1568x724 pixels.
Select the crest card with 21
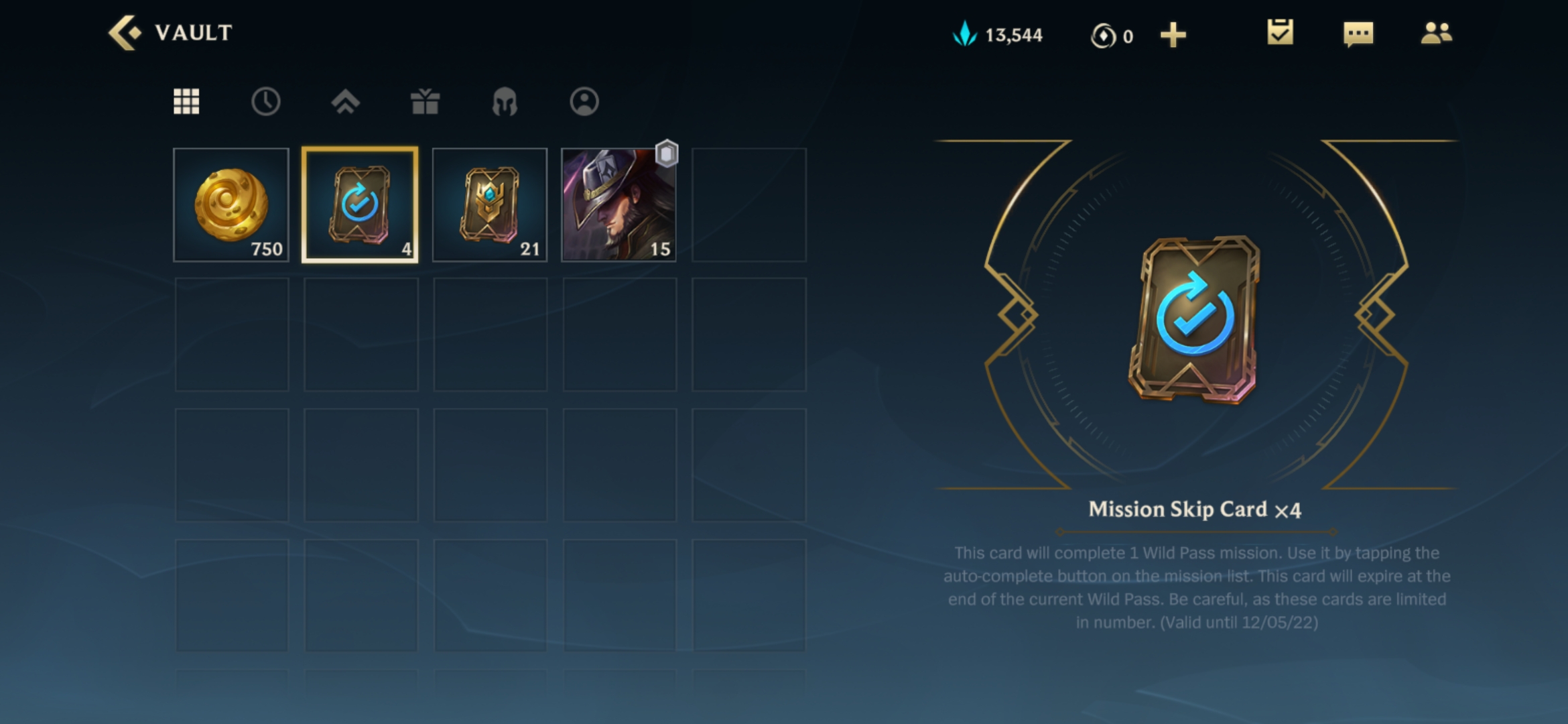490,205
